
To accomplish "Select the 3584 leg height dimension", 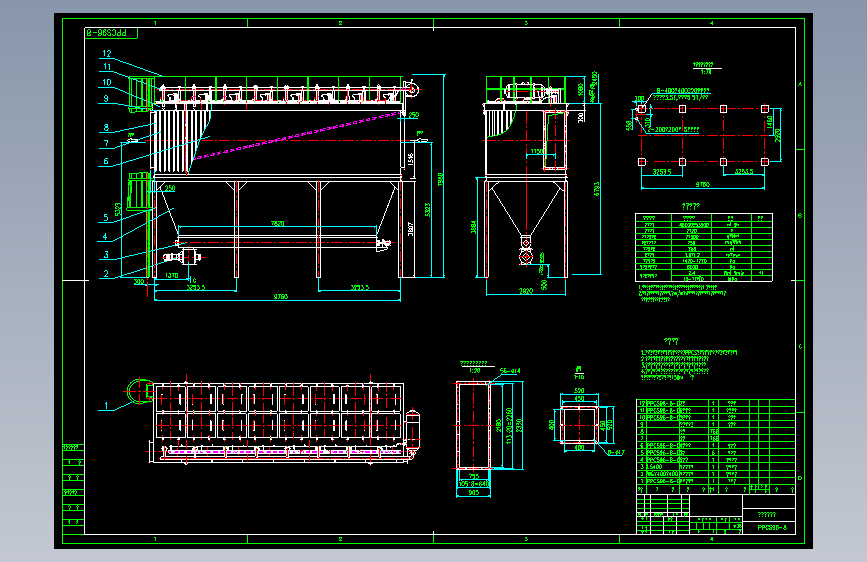I will pyautogui.click(x=474, y=227).
